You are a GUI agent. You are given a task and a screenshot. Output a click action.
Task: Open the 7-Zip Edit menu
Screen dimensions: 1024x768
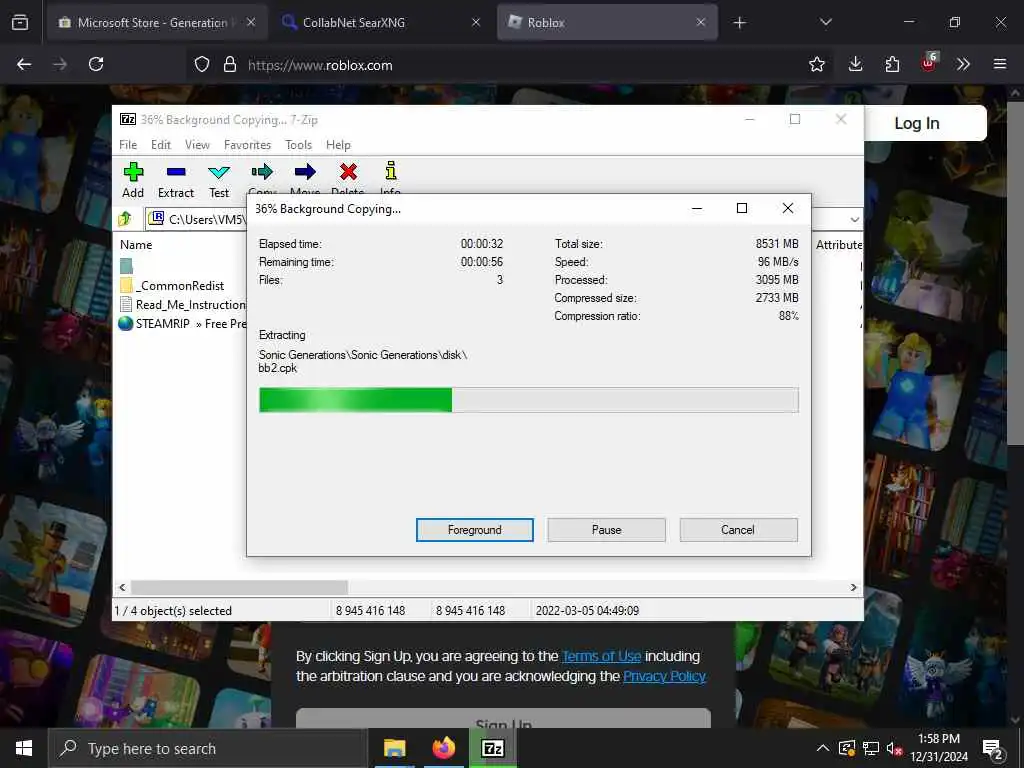pos(161,145)
